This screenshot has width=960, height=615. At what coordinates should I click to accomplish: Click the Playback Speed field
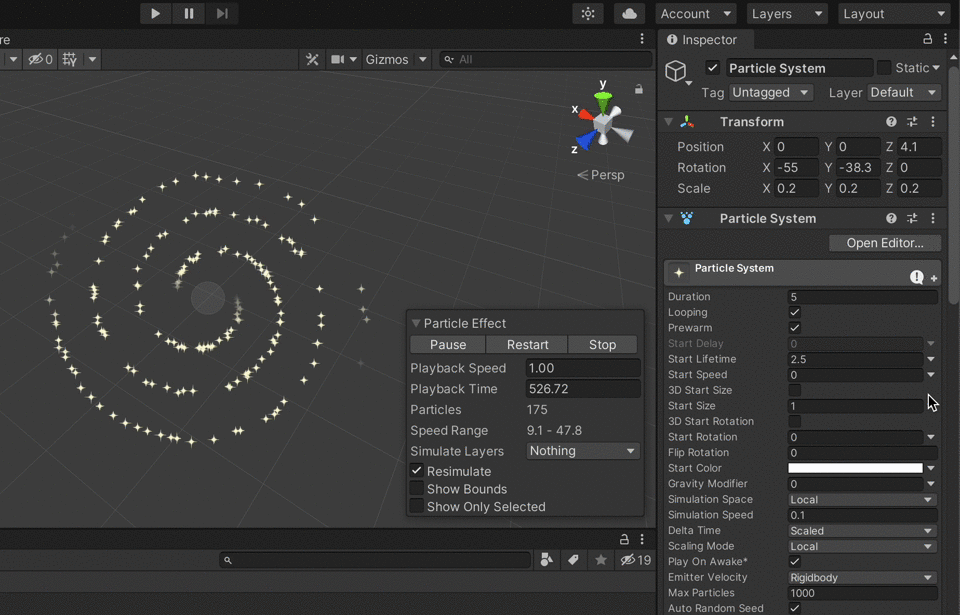tap(583, 368)
